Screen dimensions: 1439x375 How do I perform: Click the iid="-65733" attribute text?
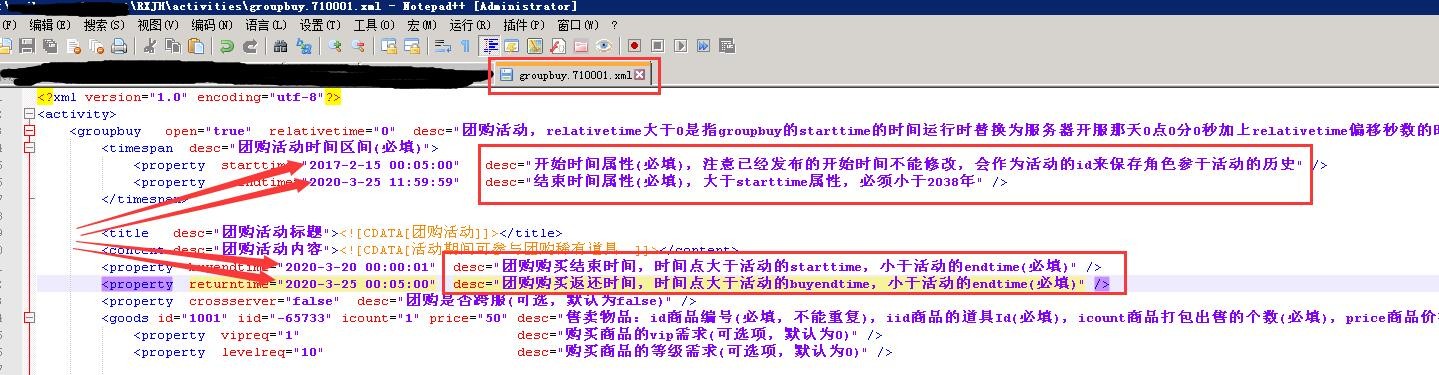(284, 318)
